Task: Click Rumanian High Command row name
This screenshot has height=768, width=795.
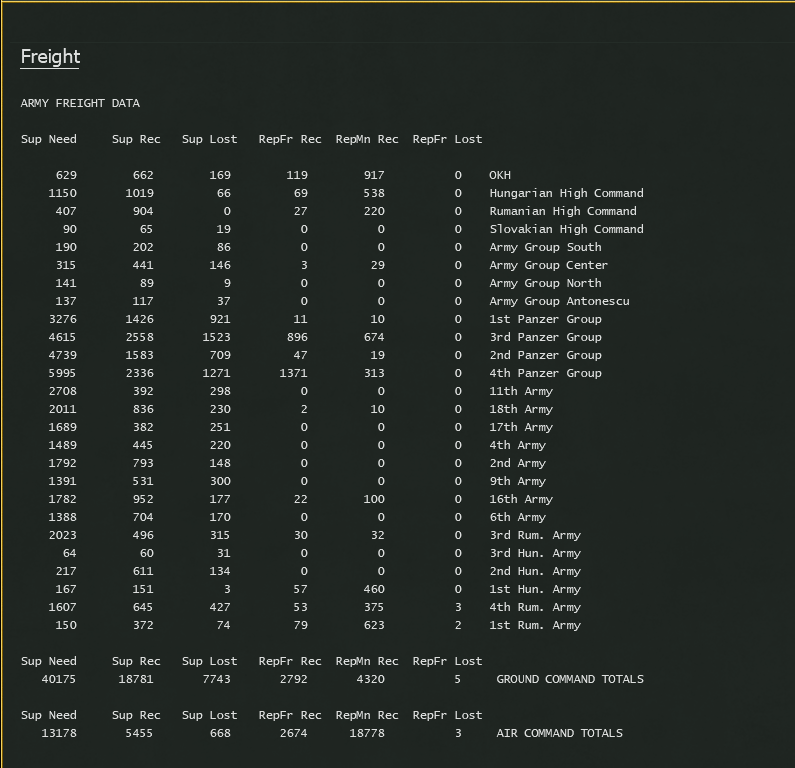Action: 562,211
